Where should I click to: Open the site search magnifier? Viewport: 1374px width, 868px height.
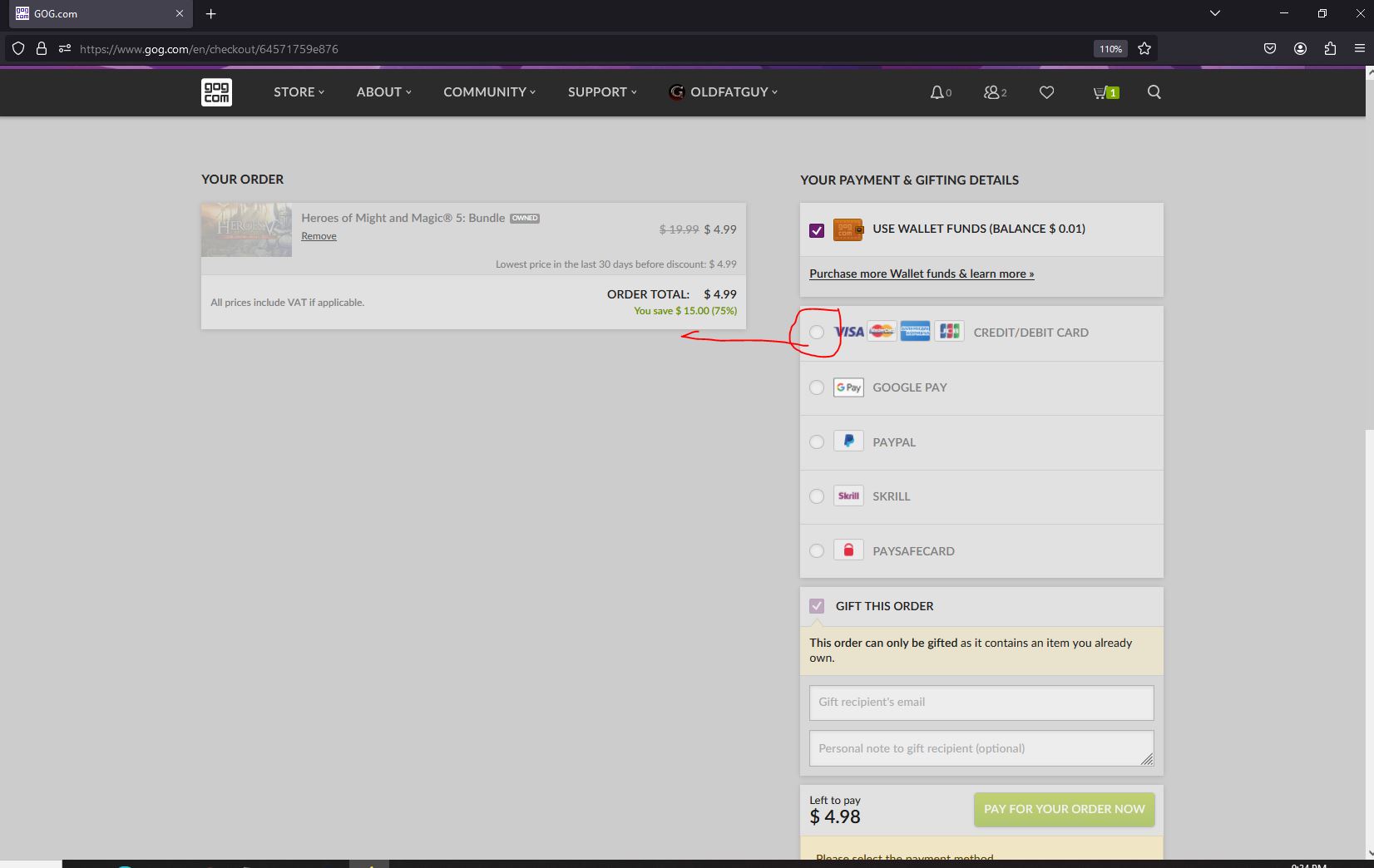tap(1154, 92)
